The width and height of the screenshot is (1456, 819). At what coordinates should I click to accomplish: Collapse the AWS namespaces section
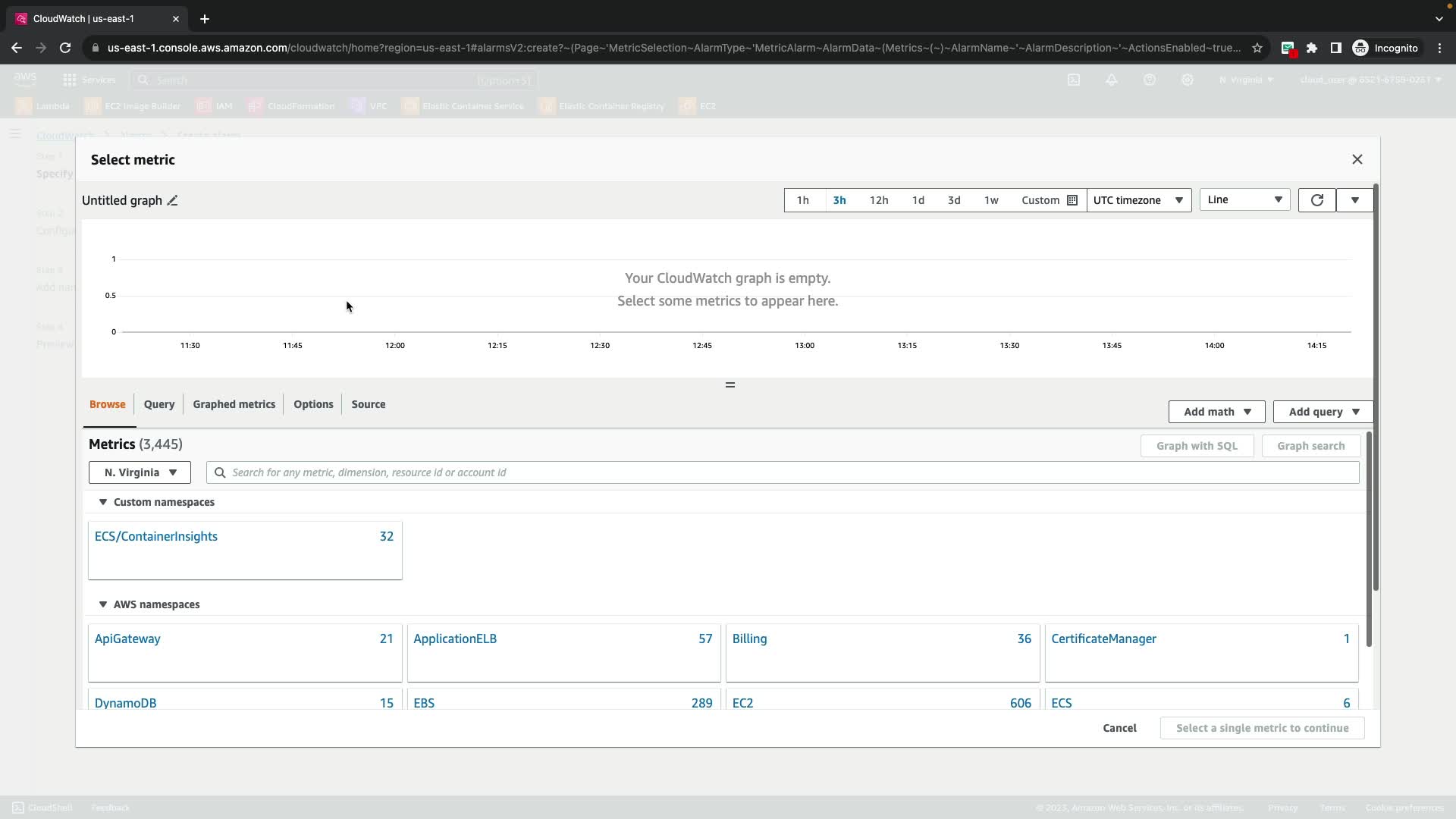(x=103, y=604)
